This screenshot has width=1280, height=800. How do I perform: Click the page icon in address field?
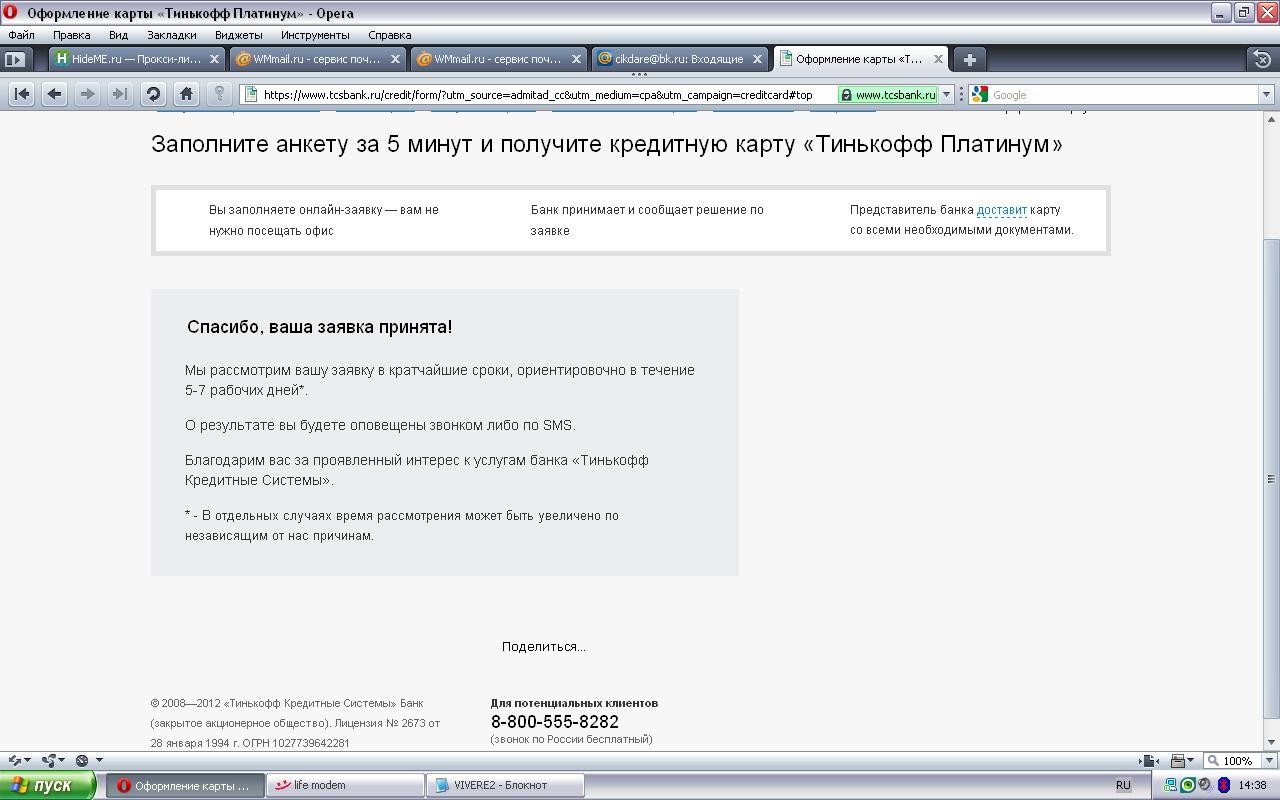pyautogui.click(x=250, y=94)
